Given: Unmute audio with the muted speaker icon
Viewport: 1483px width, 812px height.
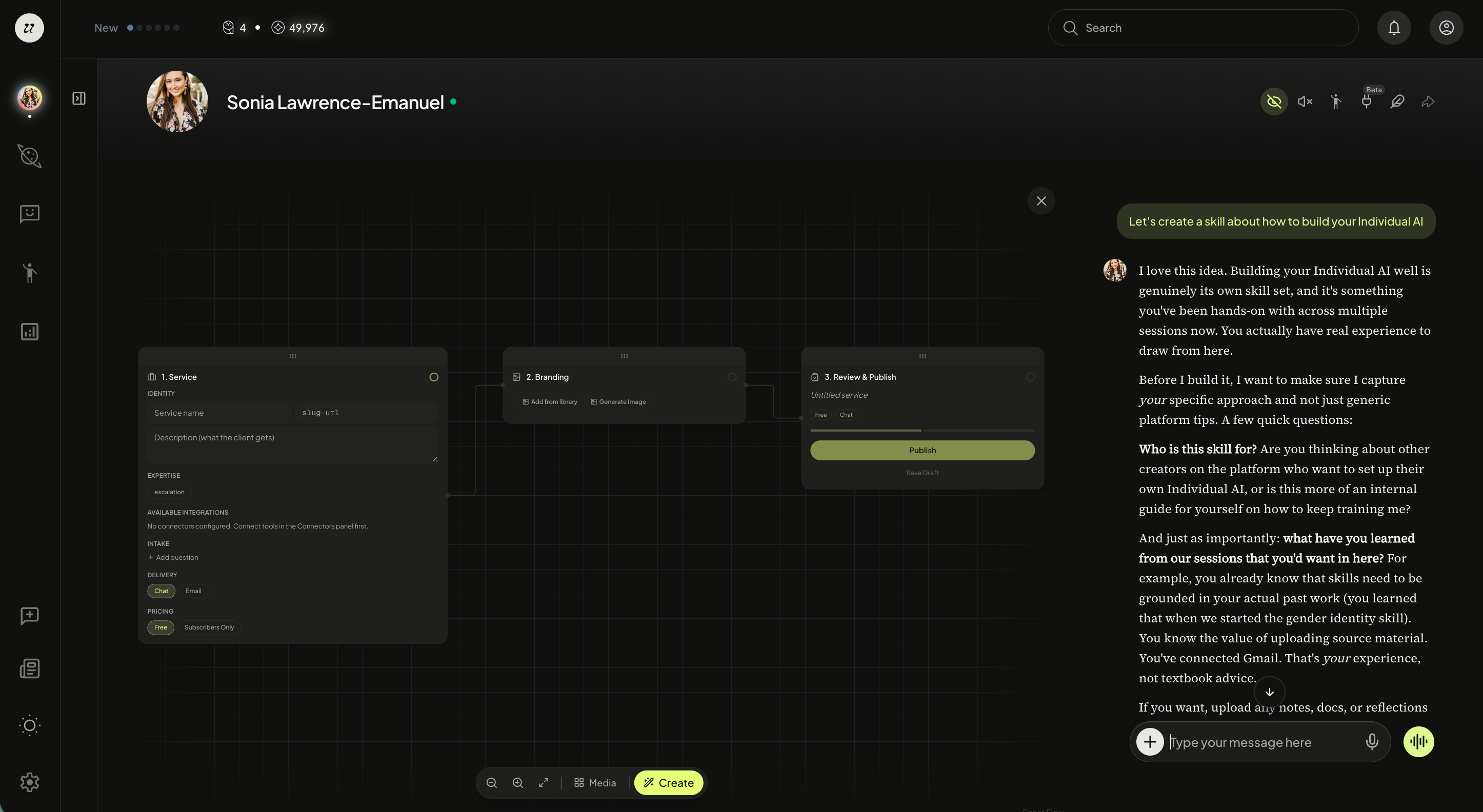Looking at the screenshot, I should (x=1305, y=102).
